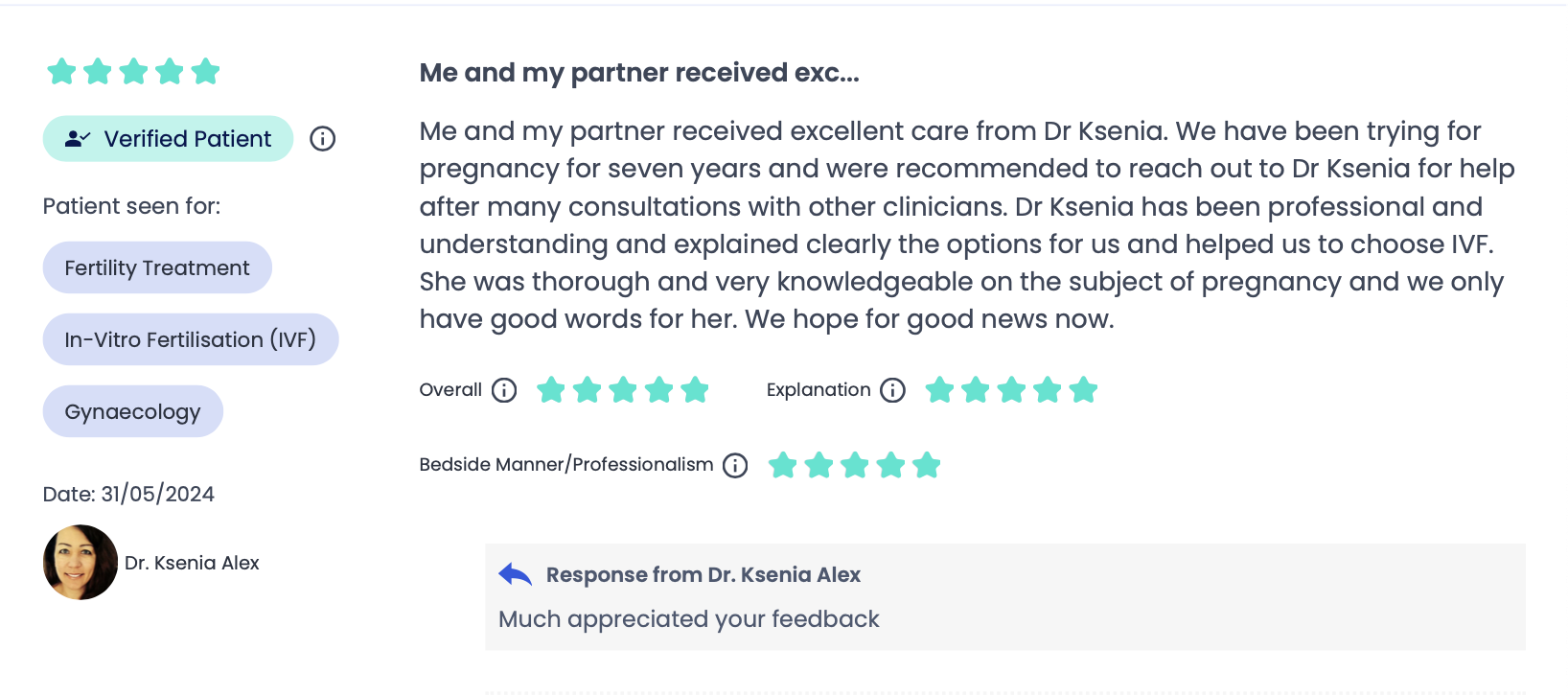Select the Verified Patient badge

coord(168,139)
